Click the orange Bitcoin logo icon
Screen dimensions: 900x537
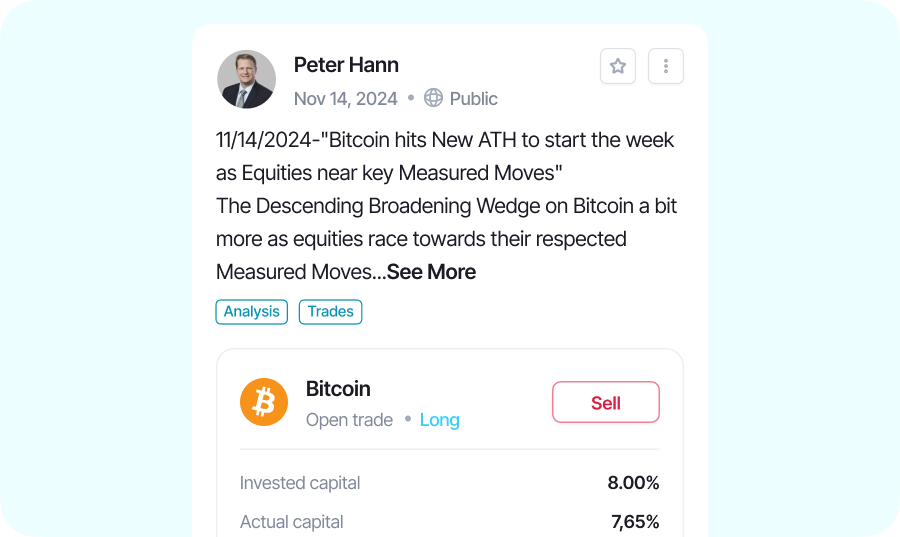[264, 402]
